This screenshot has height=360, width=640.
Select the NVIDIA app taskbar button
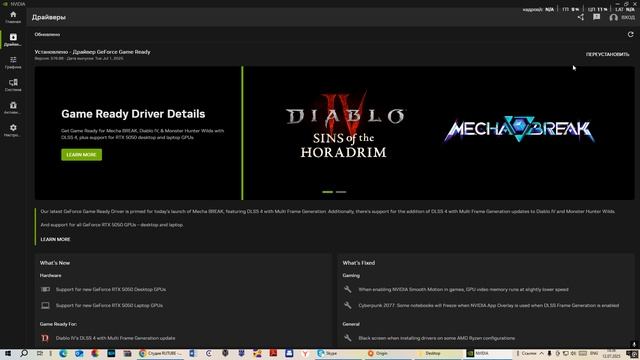(x=487, y=353)
